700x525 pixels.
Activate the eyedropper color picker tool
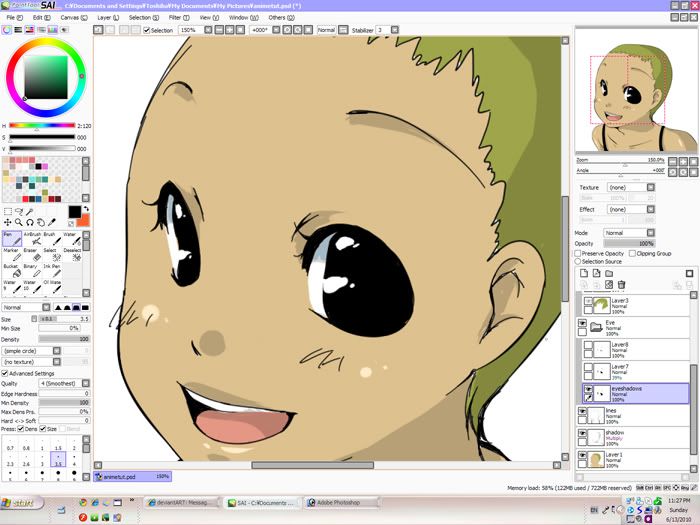[x=52, y=222]
